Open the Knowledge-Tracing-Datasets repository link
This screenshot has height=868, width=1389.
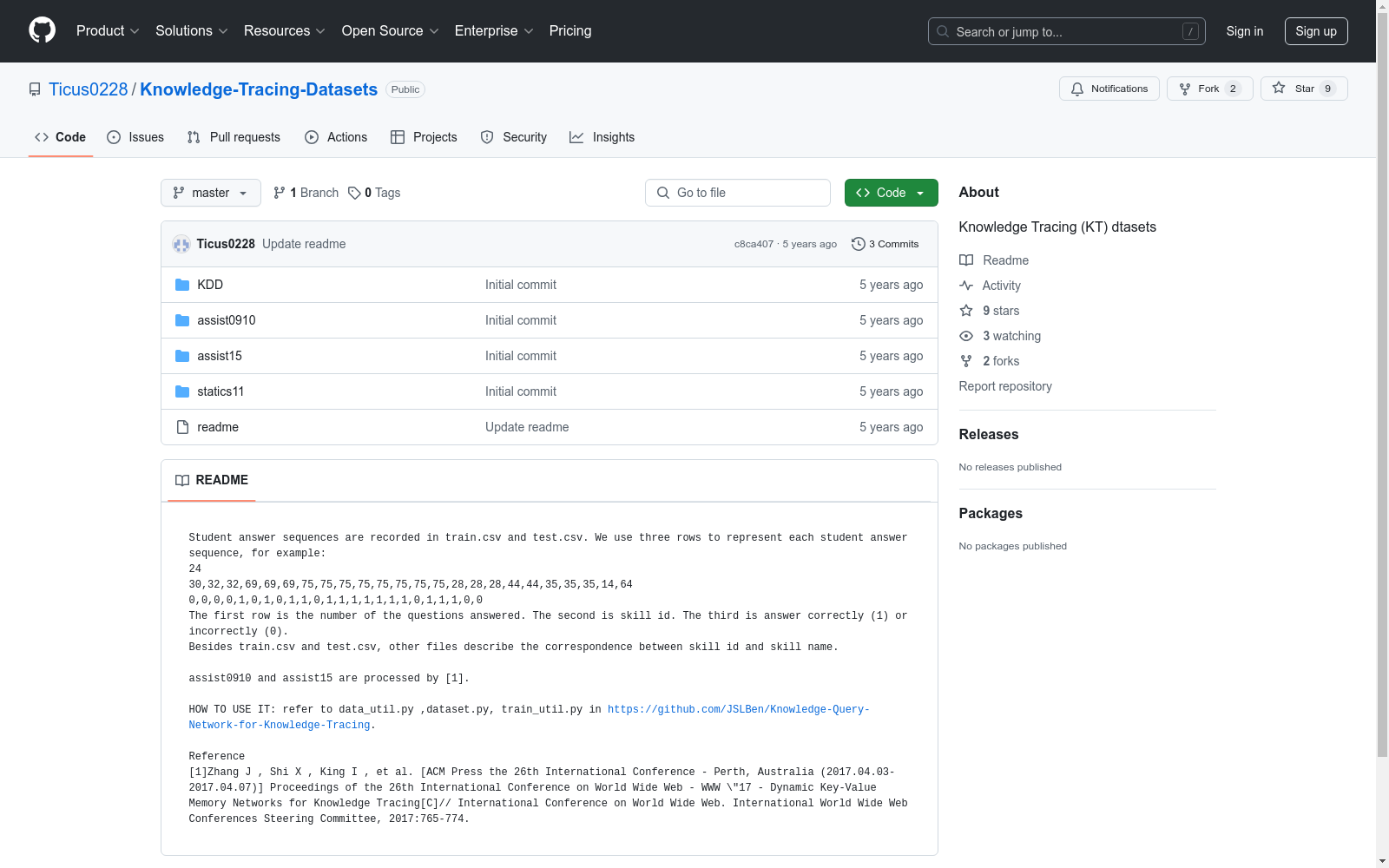point(259,89)
